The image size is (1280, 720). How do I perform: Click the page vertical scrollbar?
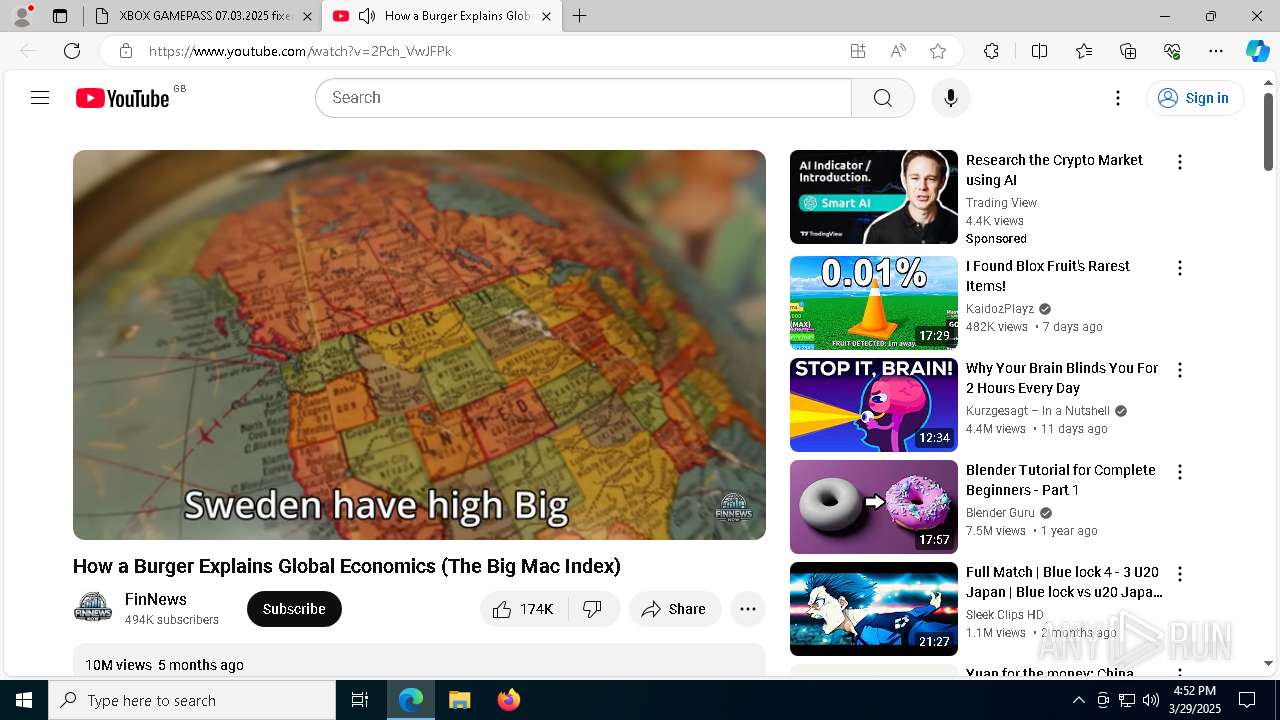(x=1268, y=130)
